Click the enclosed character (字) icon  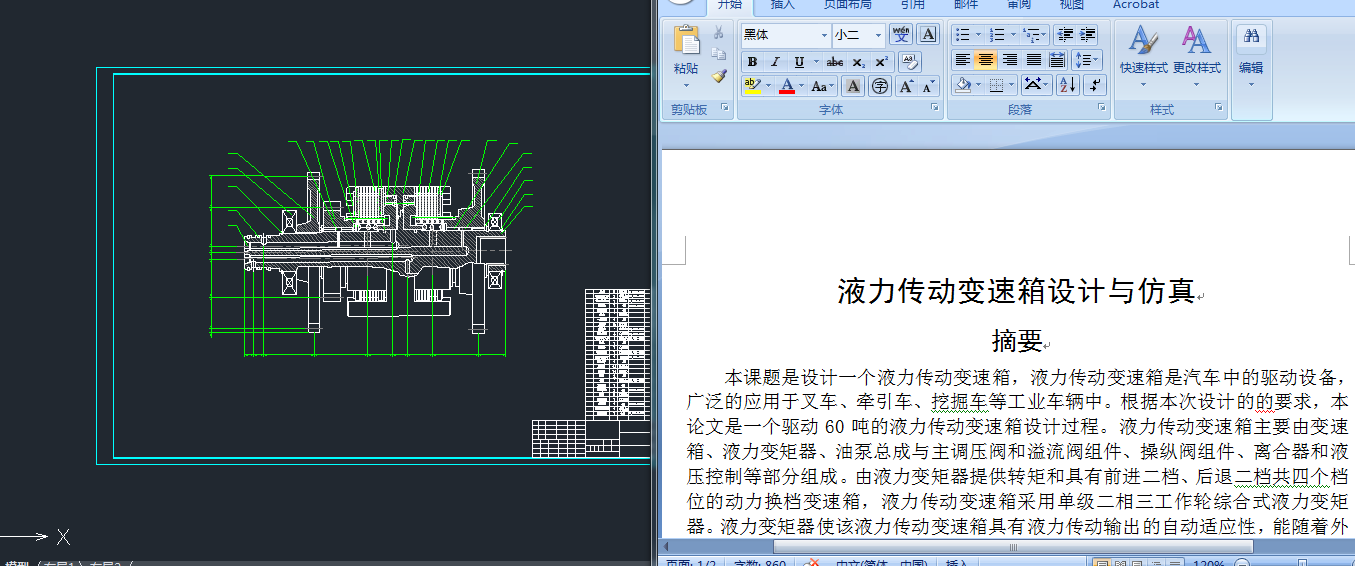[880, 86]
